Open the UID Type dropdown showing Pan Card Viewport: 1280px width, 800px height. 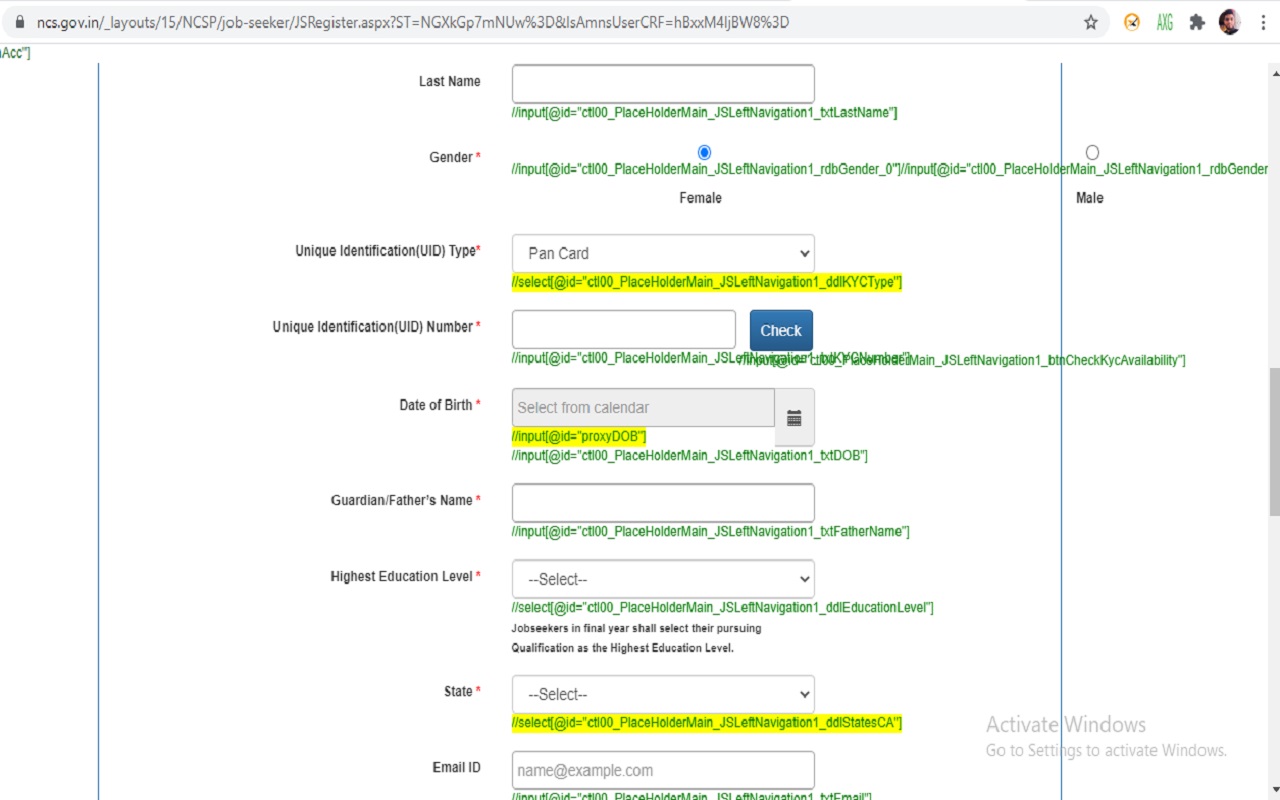point(663,253)
